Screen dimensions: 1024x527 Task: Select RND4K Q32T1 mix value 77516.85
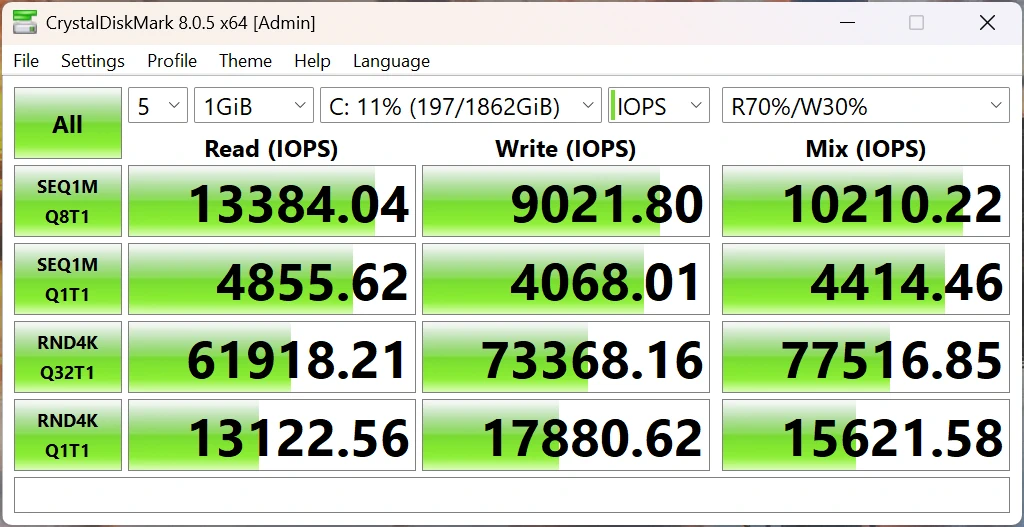click(x=866, y=357)
